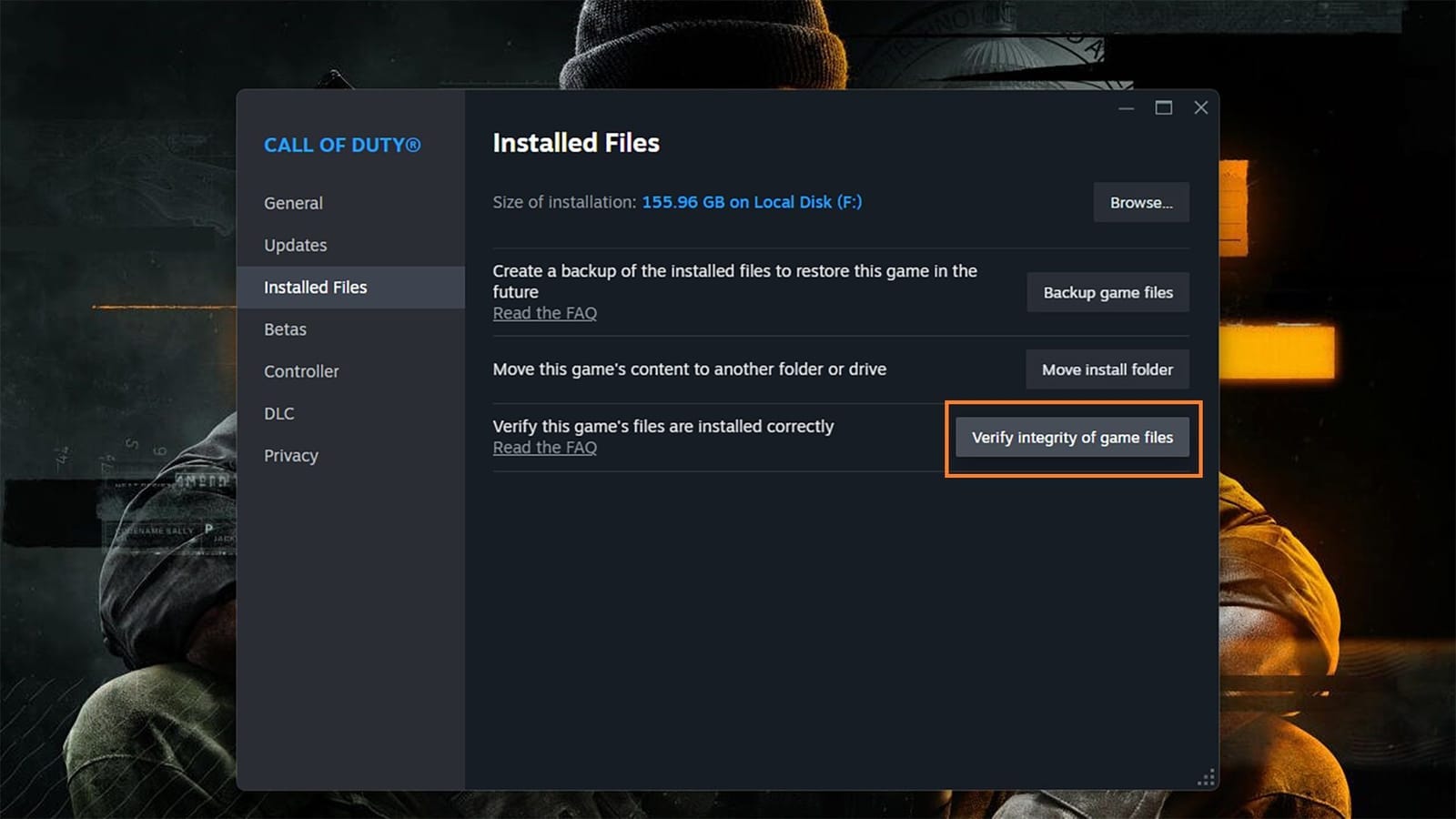Switch to the Betas section
Viewport: 1456px width, 819px height.
point(285,329)
